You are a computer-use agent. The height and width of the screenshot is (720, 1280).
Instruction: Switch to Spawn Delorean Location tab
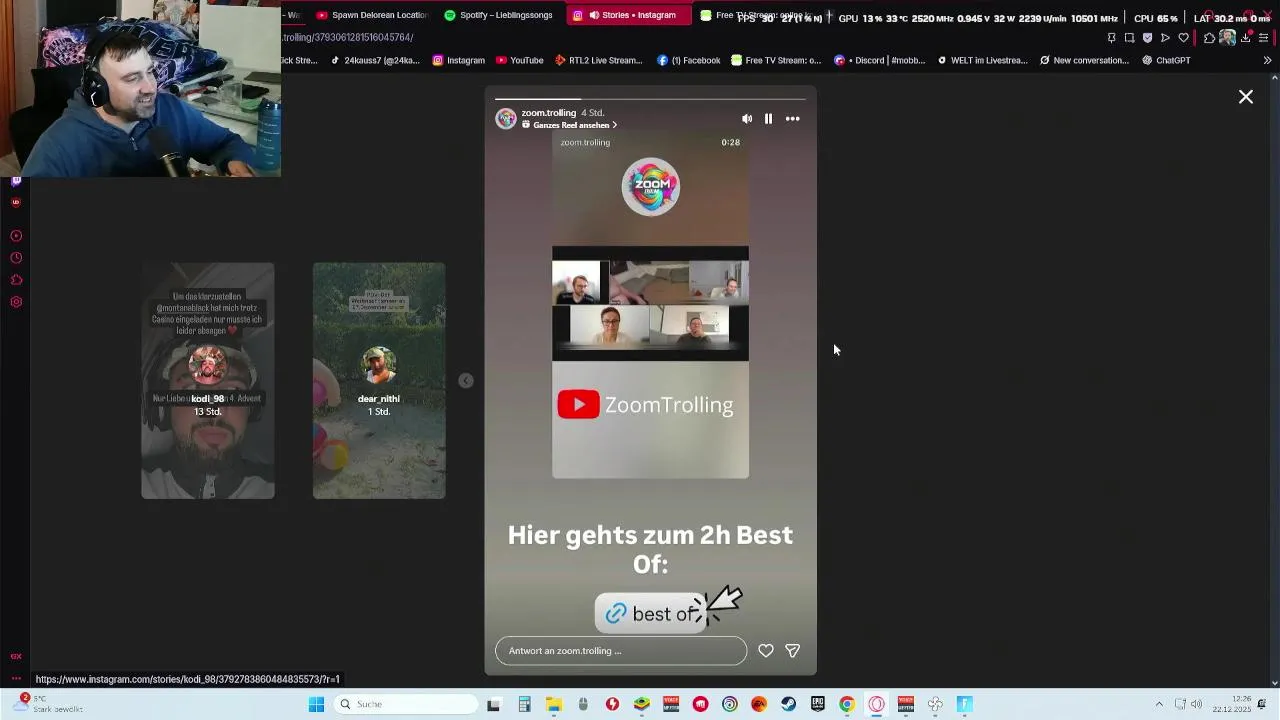371,15
